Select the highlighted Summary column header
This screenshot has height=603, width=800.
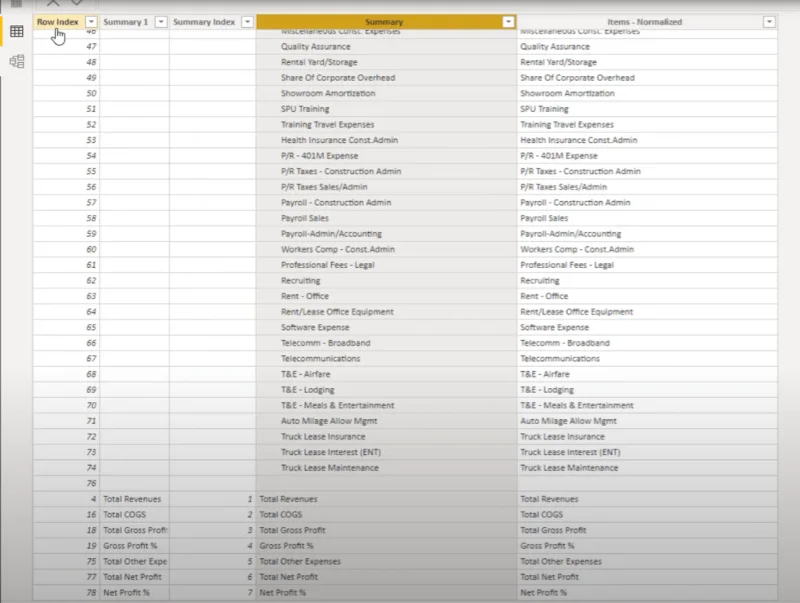point(384,22)
